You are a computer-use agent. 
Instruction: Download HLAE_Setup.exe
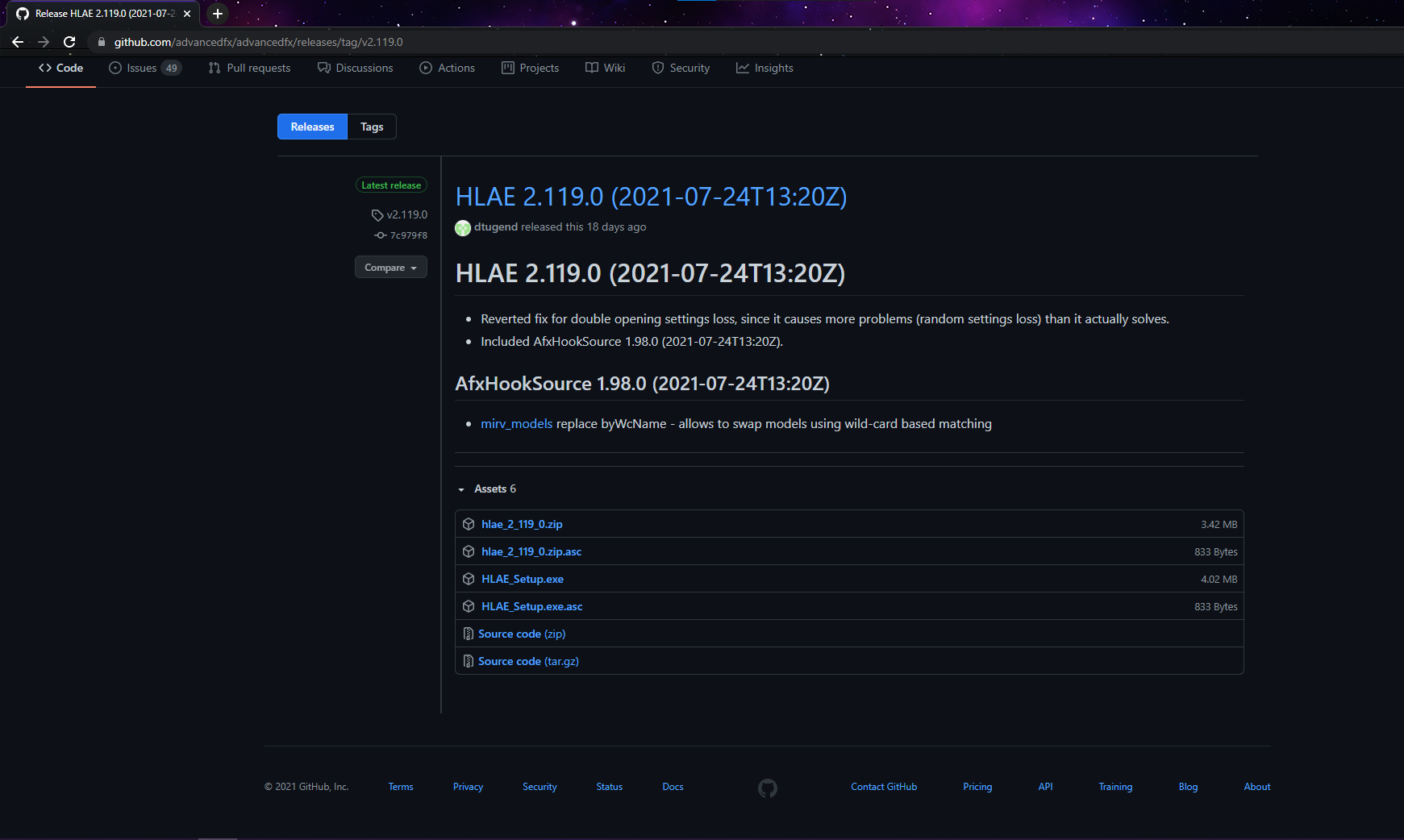click(523, 579)
